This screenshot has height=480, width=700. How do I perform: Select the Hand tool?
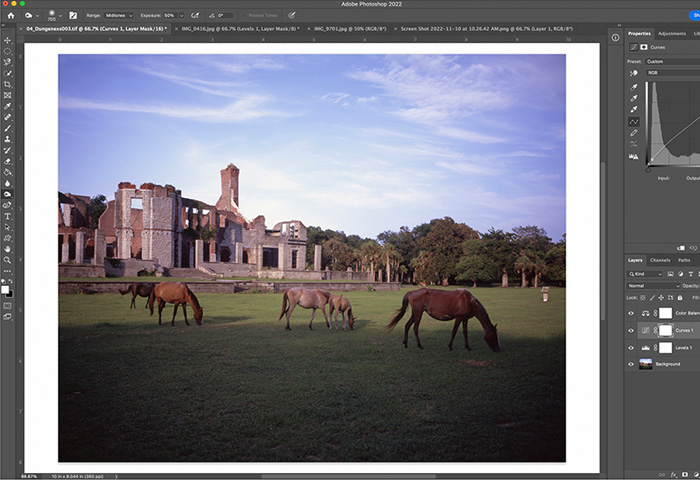tap(8, 249)
